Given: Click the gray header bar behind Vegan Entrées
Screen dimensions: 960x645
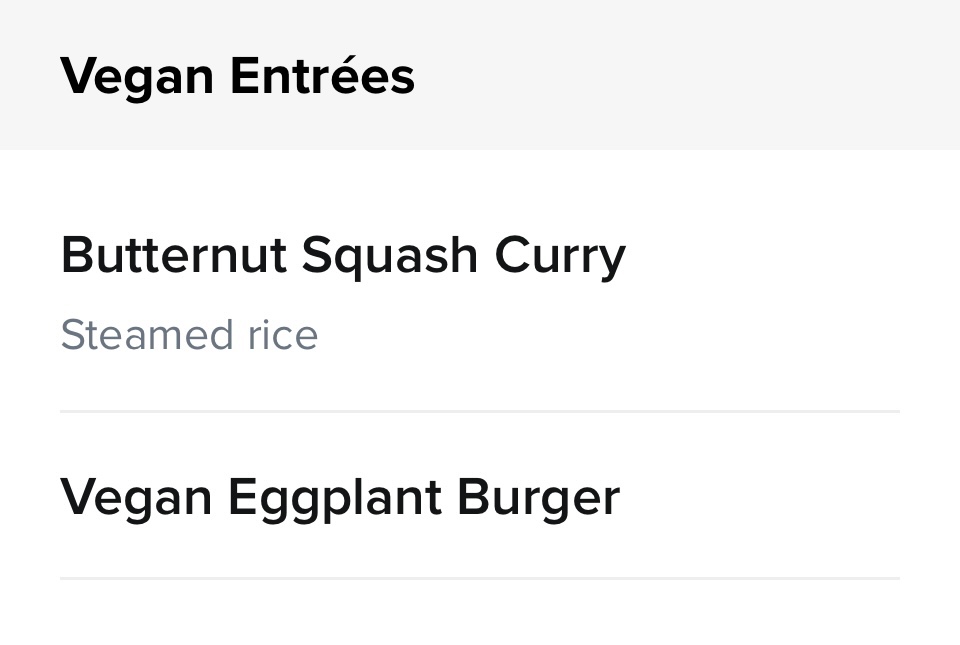Looking at the screenshot, I should [x=700, y=75].
